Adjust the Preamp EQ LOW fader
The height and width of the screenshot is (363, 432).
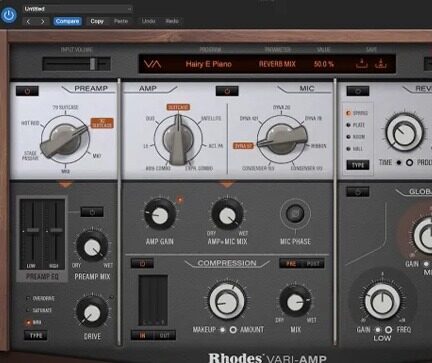click(x=32, y=230)
